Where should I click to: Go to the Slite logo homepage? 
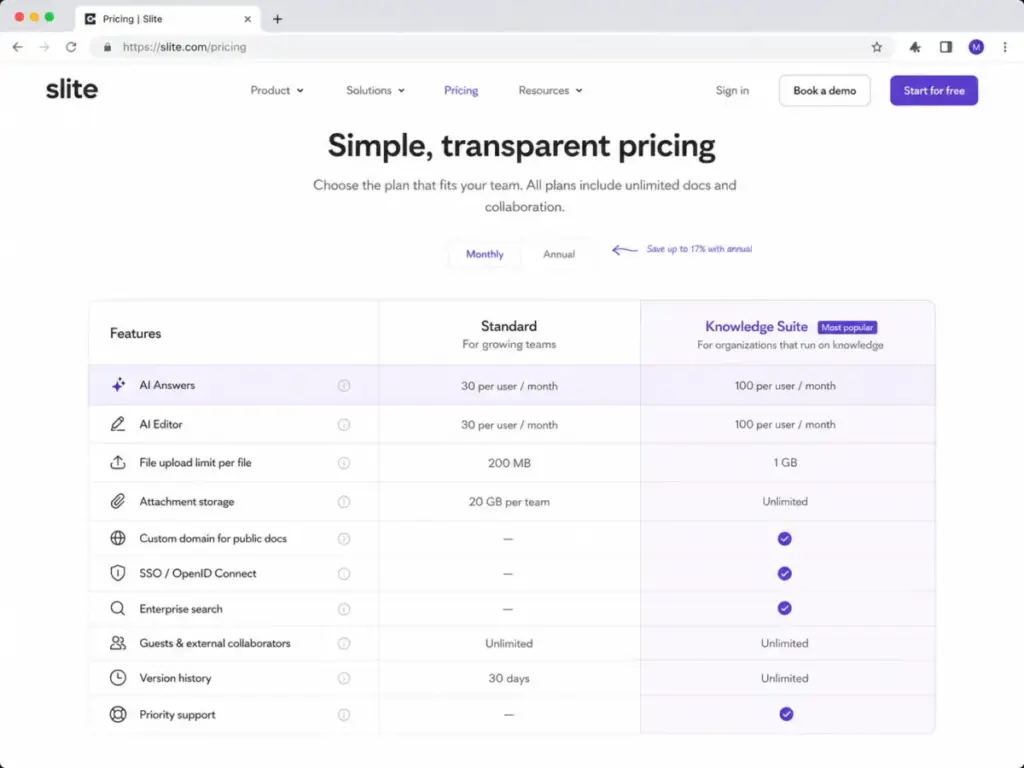[72, 89]
